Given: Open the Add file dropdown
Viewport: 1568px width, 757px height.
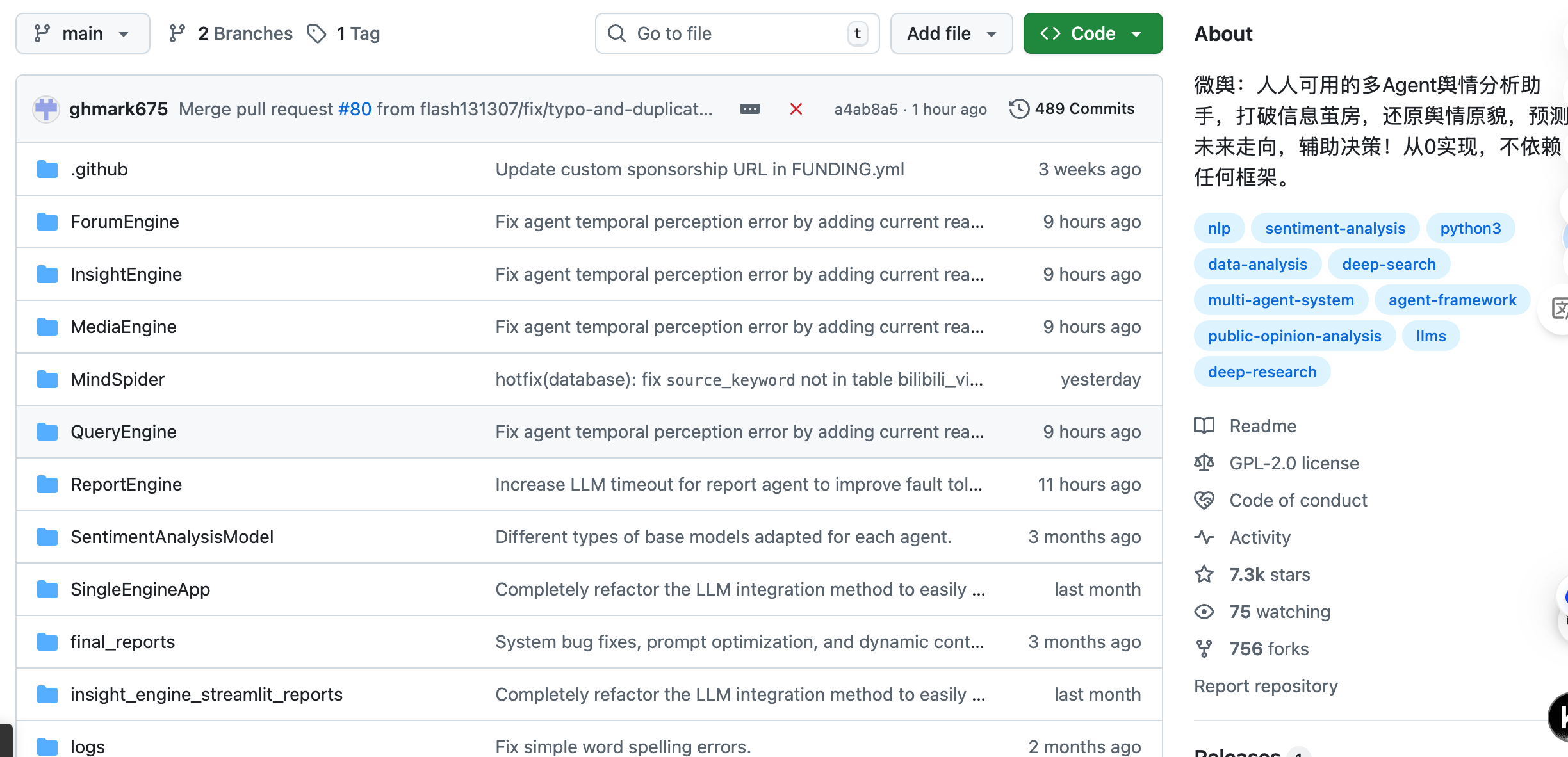Looking at the screenshot, I should [x=951, y=33].
